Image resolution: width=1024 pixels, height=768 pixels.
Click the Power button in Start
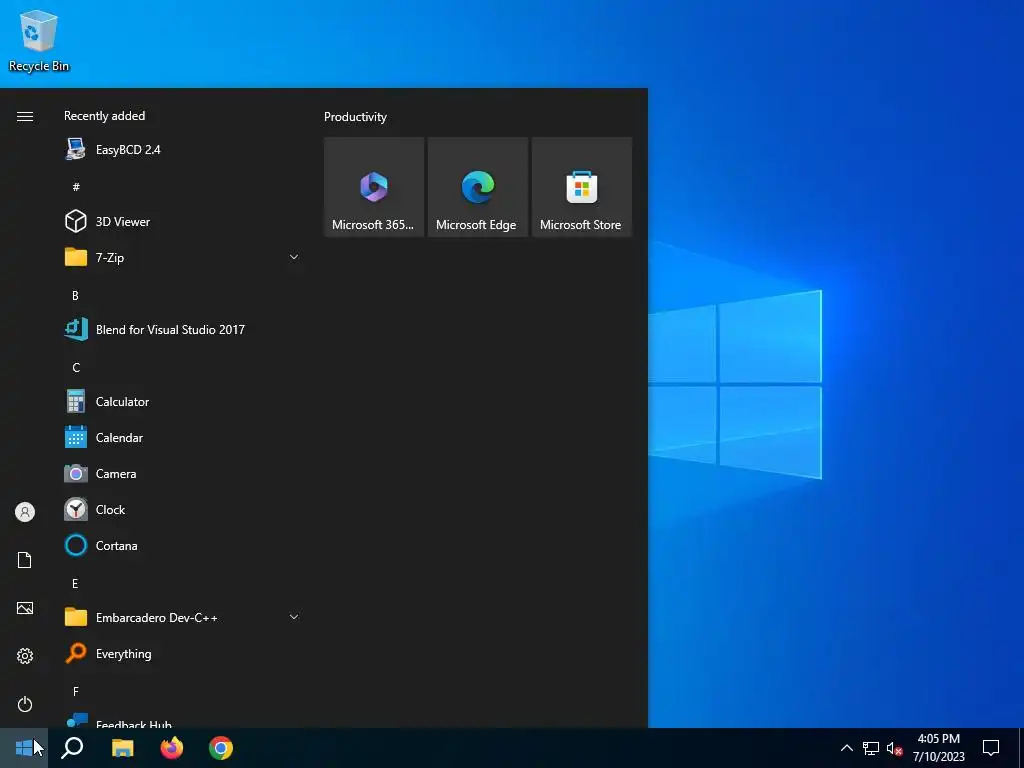(x=25, y=704)
